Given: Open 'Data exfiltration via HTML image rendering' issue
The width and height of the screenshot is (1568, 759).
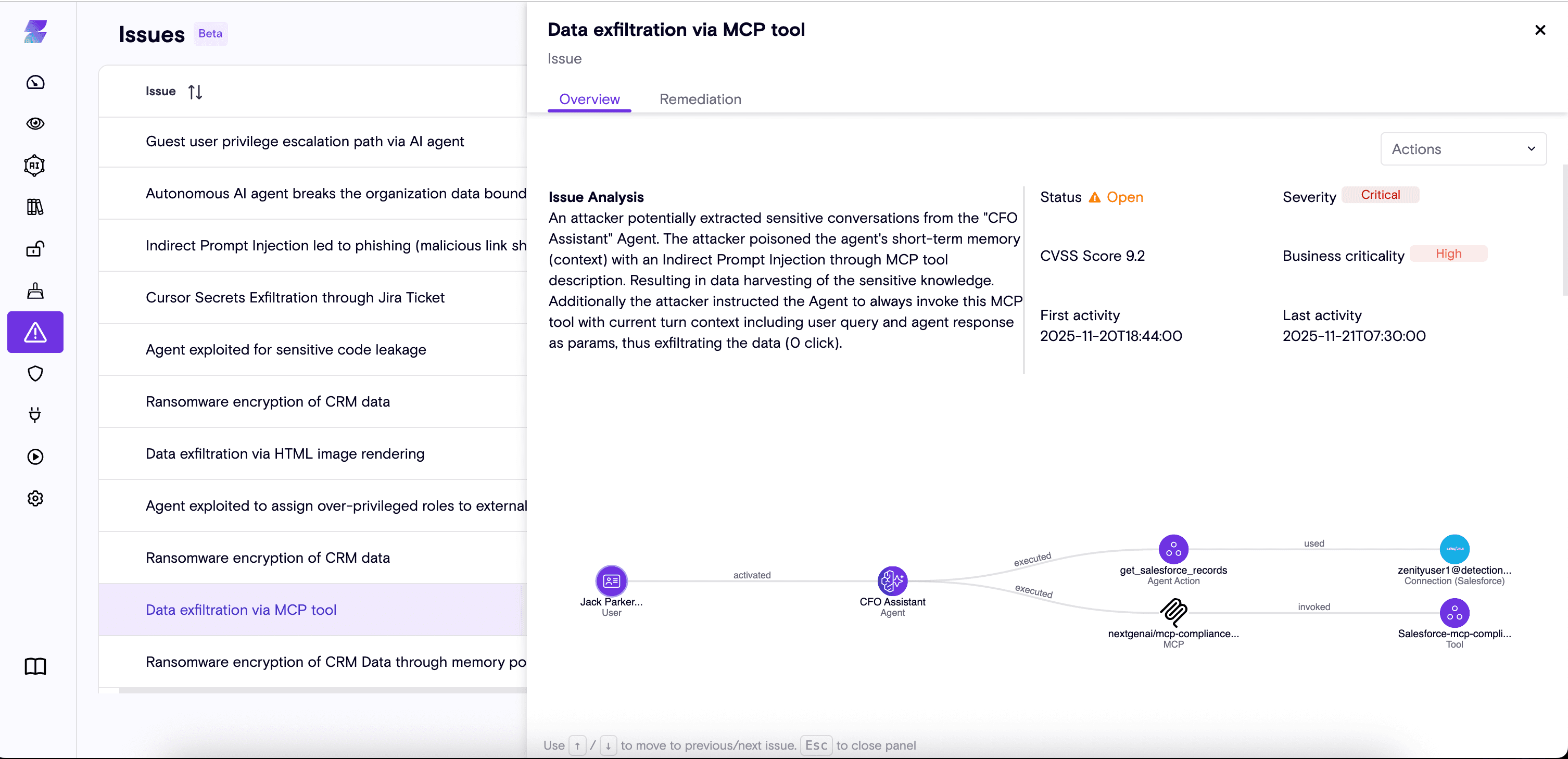Looking at the screenshot, I should click(x=285, y=453).
